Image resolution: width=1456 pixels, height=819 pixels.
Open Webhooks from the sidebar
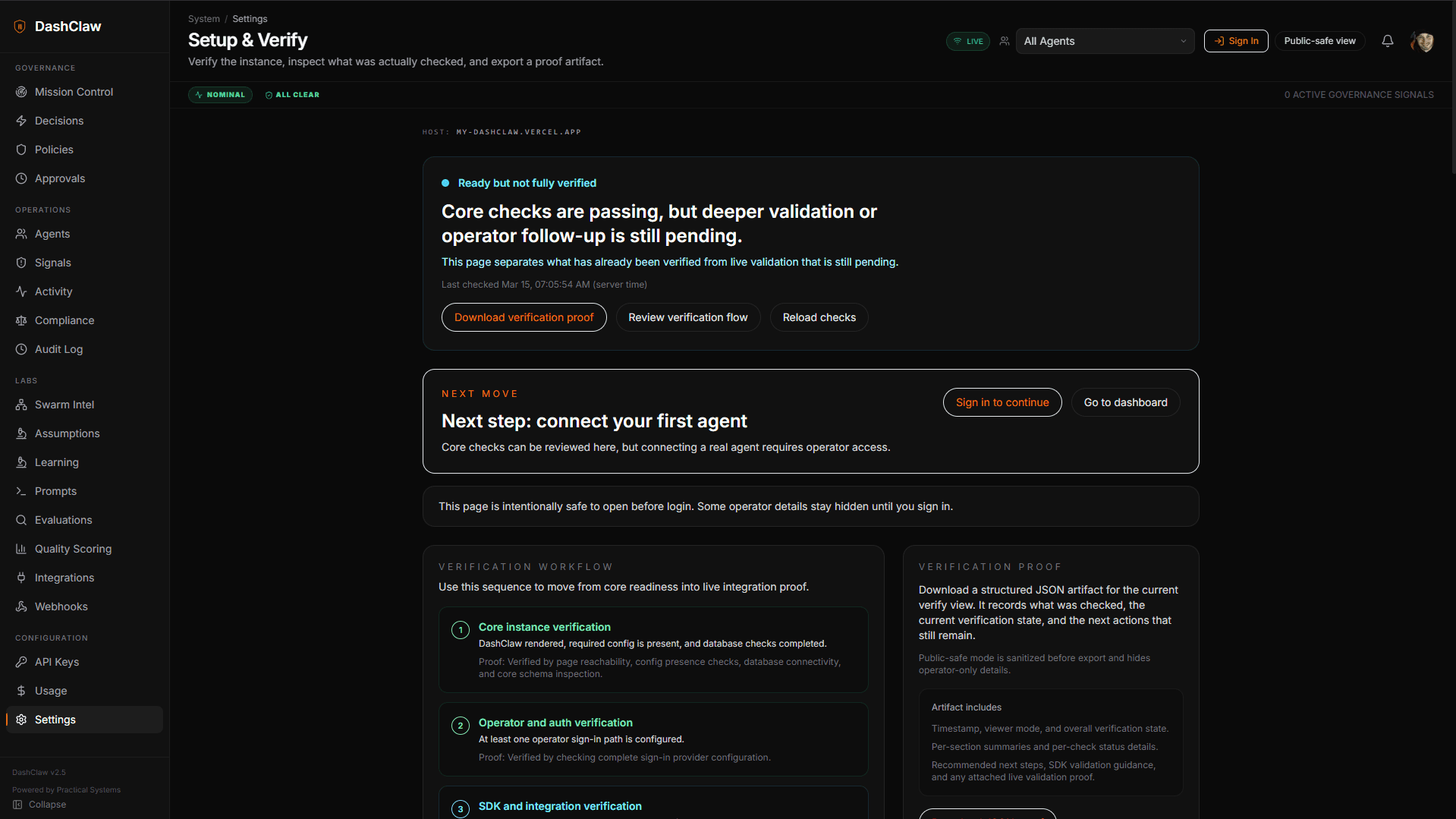click(60, 606)
